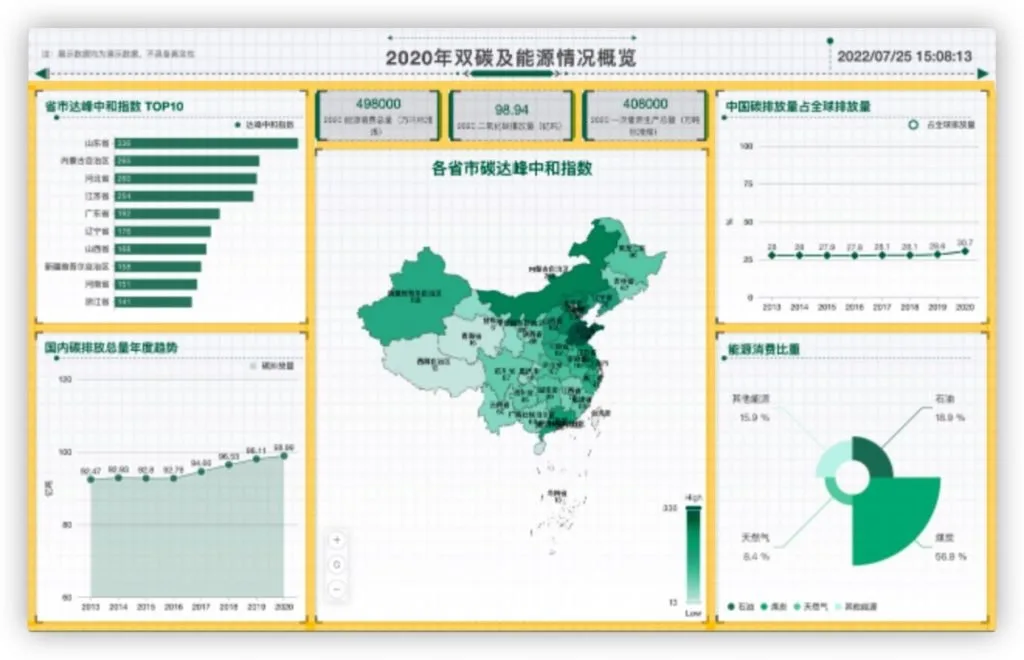The image size is (1024, 660).
Task: Click the top handle of map color scale
Action: (693, 508)
